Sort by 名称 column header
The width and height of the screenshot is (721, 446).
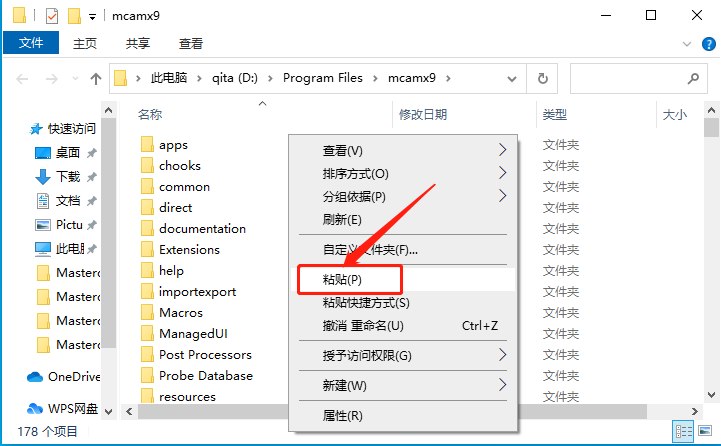(150, 114)
